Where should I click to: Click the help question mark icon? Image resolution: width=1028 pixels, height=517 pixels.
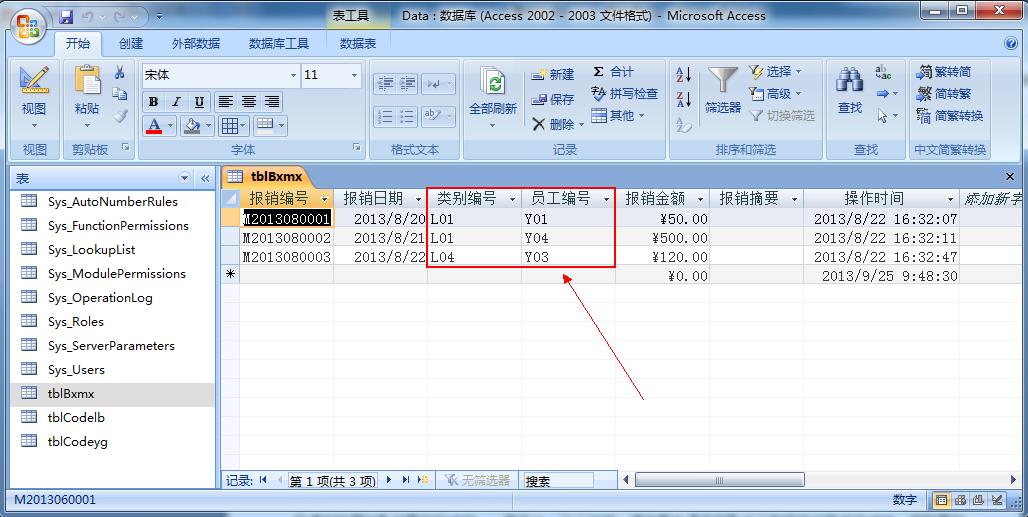tap(1010, 43)
